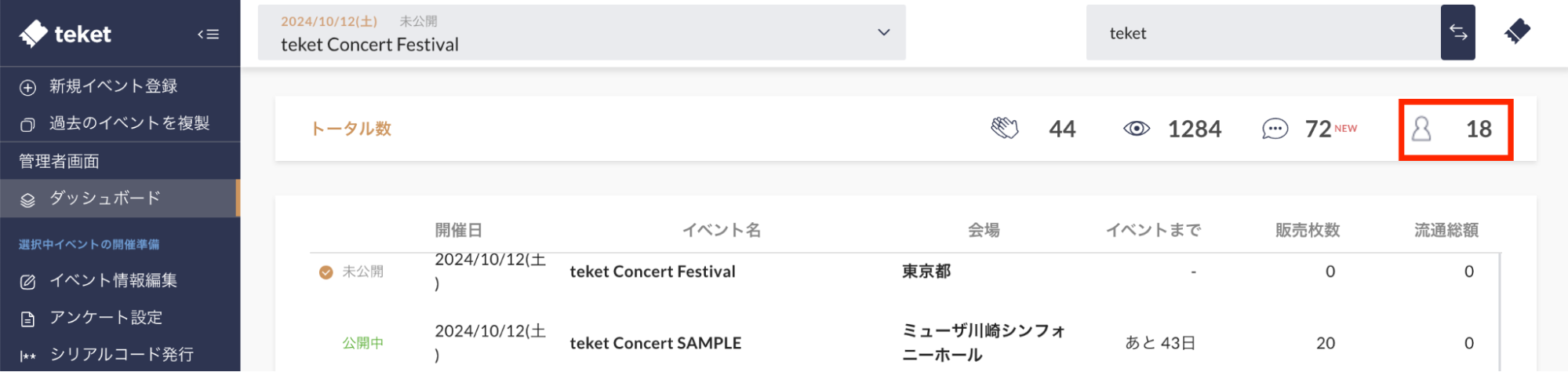The image size is (1568, 372).
Task: Click the speech bubble comments icon
Action: (x=1275, y=129)
